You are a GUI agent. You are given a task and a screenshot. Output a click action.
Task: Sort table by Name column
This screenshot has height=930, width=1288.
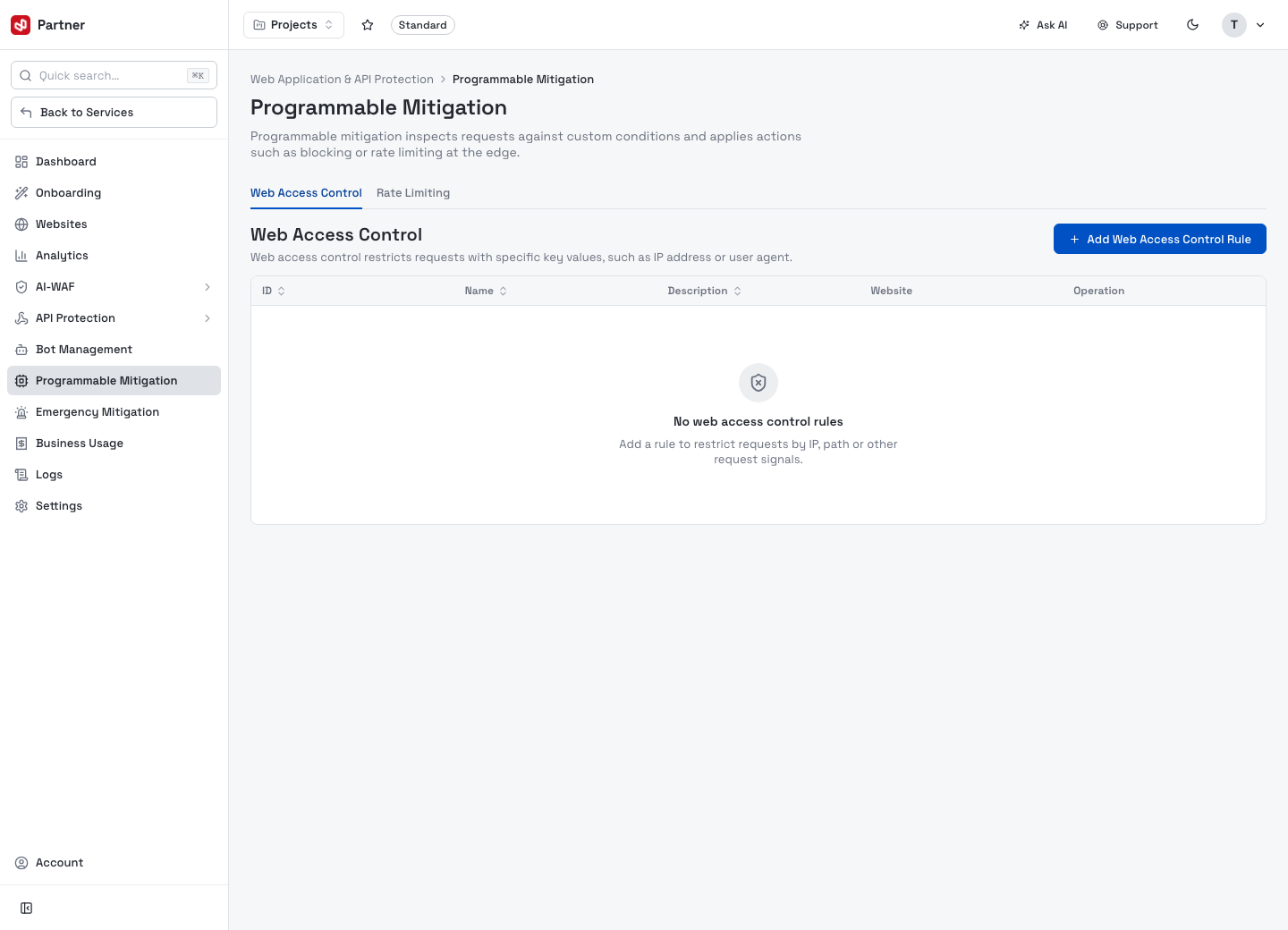coord(486,292)
